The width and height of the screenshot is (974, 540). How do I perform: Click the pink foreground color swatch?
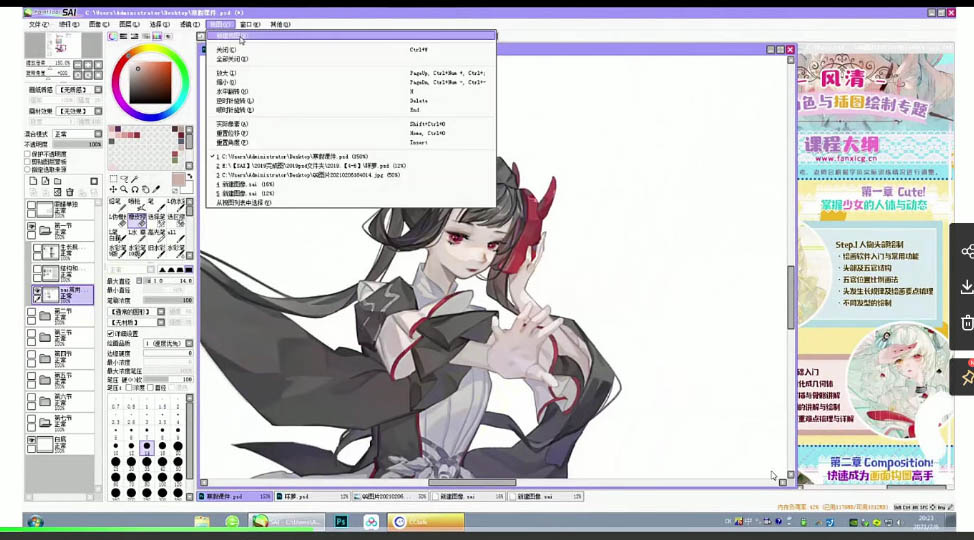click(178, 180)
